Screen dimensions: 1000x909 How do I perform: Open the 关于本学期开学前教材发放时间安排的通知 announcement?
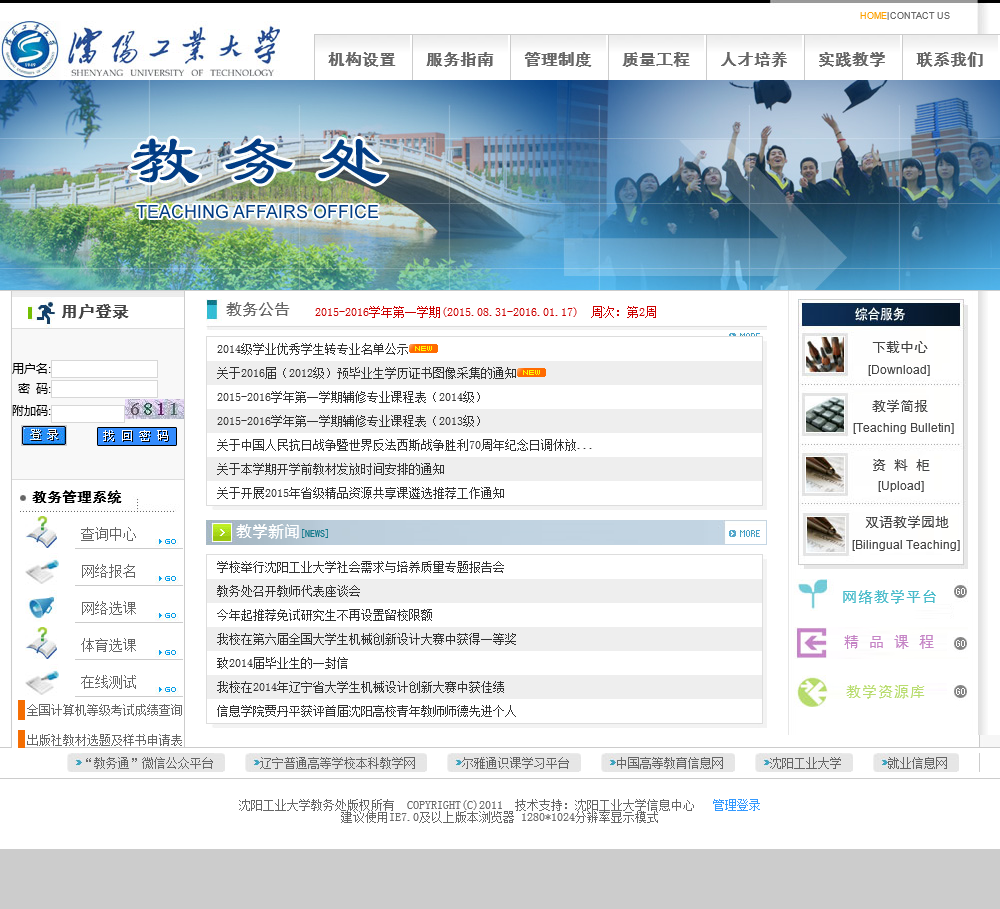point(330,469)
